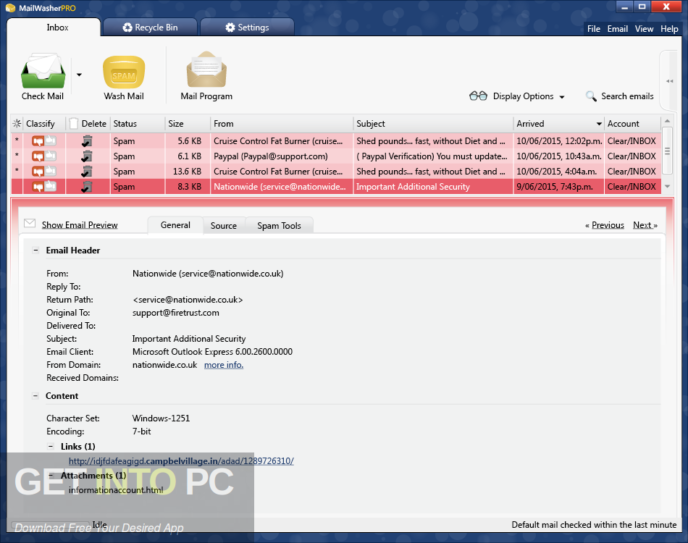This screenshot has width=688, height=543.
Task: Select the General tab
Action: 175,225
